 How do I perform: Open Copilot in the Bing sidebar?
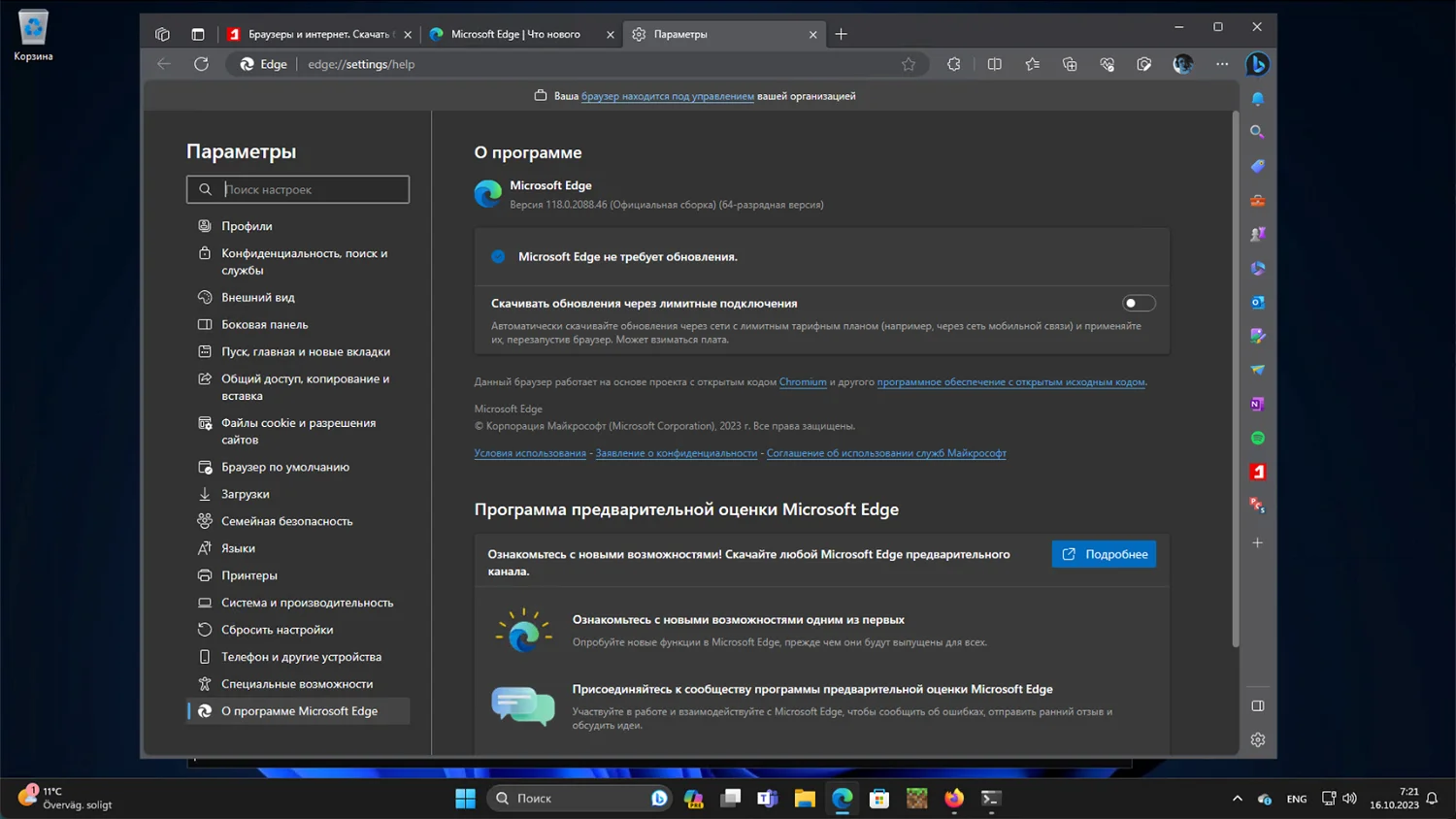(x=1257, y=64)
